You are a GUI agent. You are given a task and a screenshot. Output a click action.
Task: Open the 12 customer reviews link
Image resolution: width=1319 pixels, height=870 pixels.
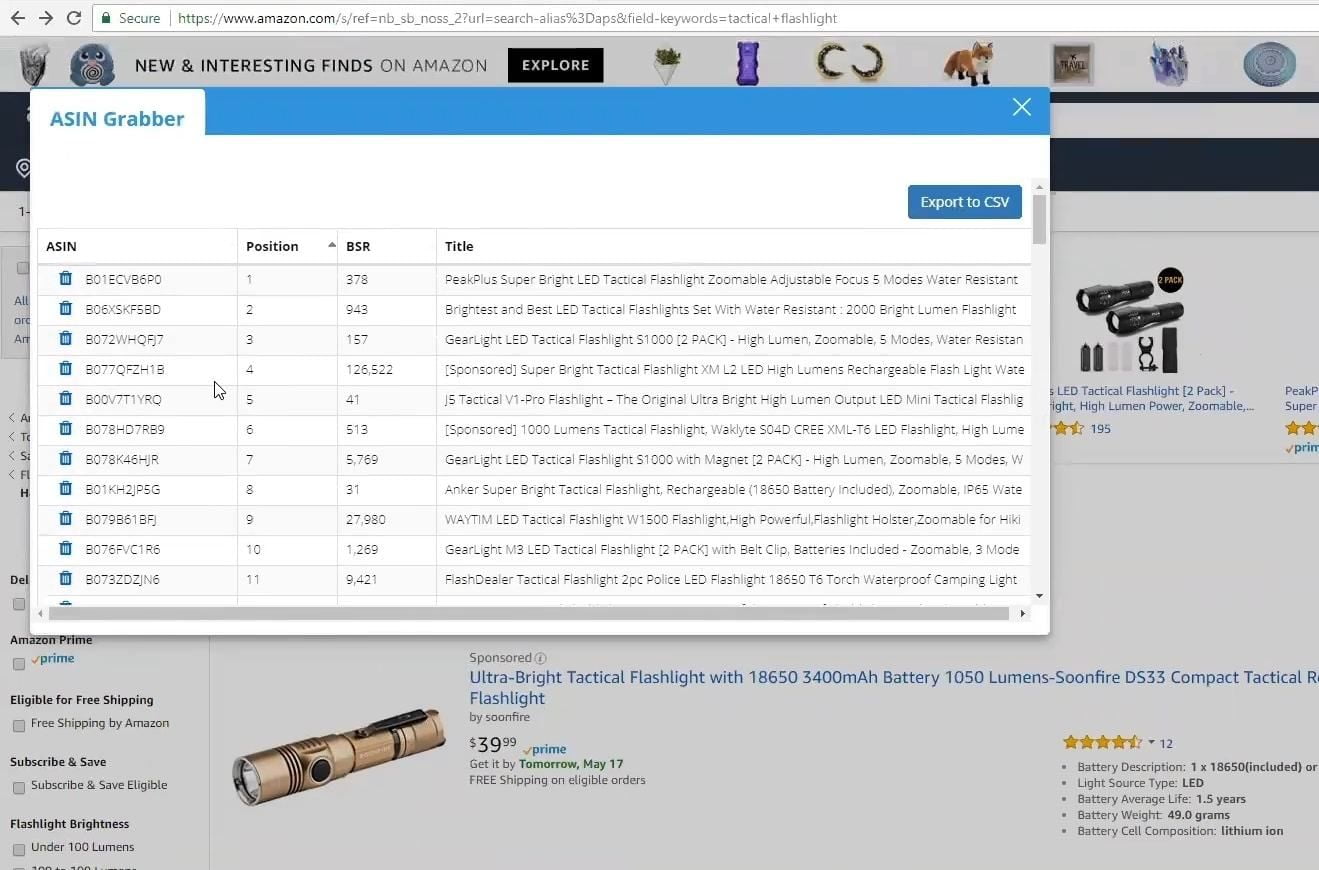[x=1166, y=743]
